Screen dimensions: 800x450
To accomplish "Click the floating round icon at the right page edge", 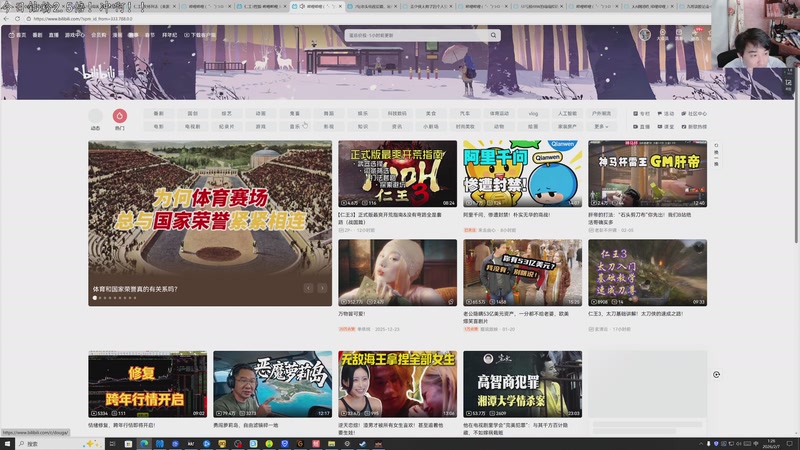I will (716, 374).
